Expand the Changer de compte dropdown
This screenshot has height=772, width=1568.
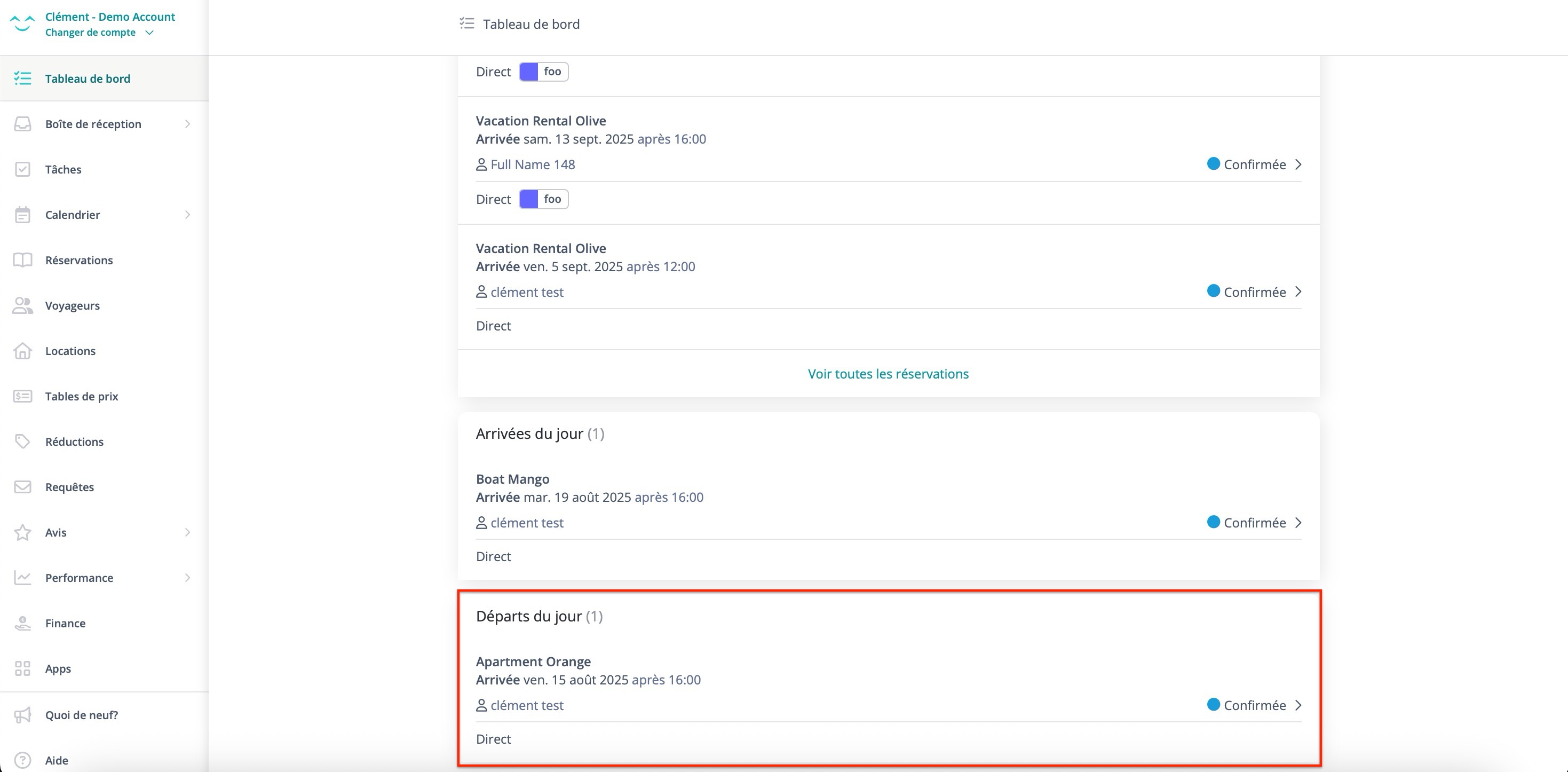150,32
